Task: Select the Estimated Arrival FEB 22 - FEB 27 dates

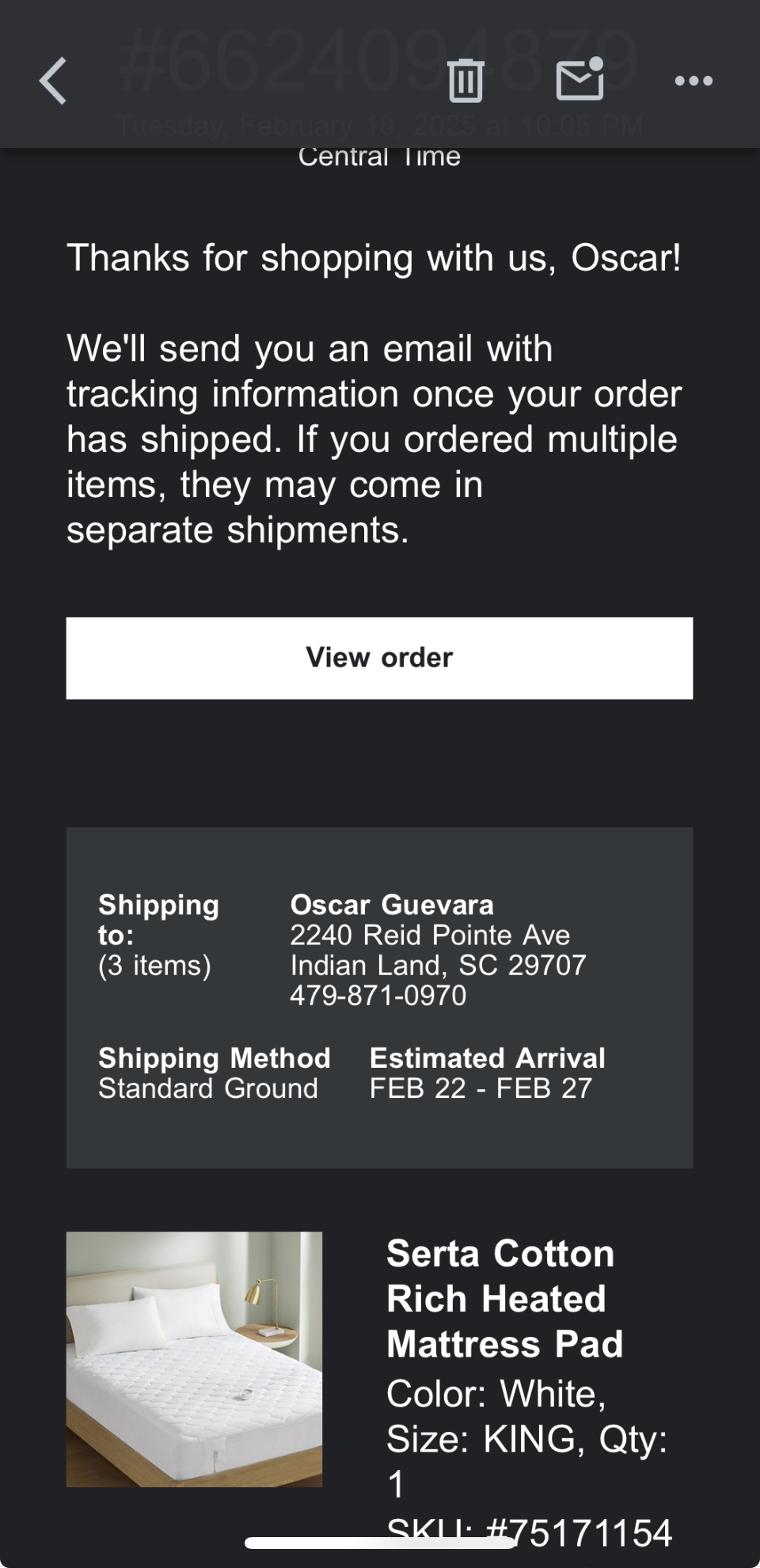Action: coord(481,1088)
